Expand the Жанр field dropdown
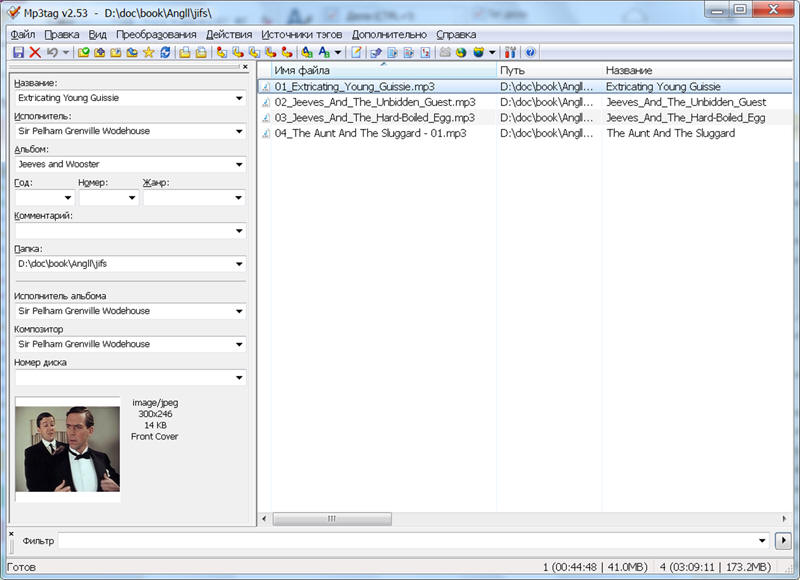800x580 pixels. coord(239,197)
